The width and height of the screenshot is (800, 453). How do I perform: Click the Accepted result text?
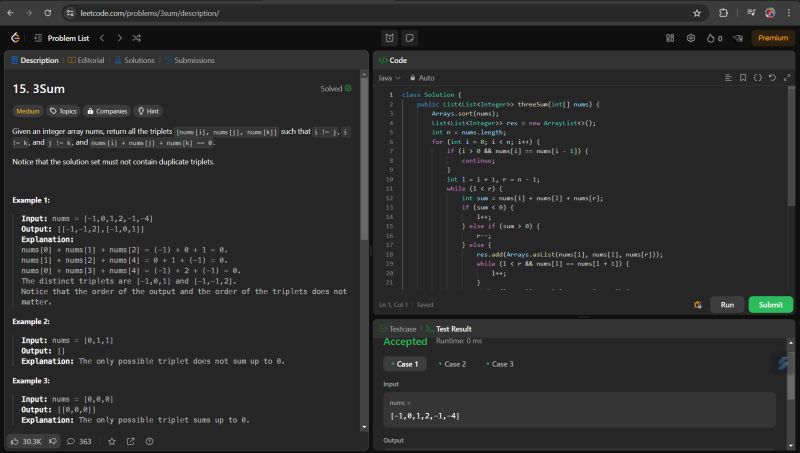pyautogui.click(x=405, y=342)
